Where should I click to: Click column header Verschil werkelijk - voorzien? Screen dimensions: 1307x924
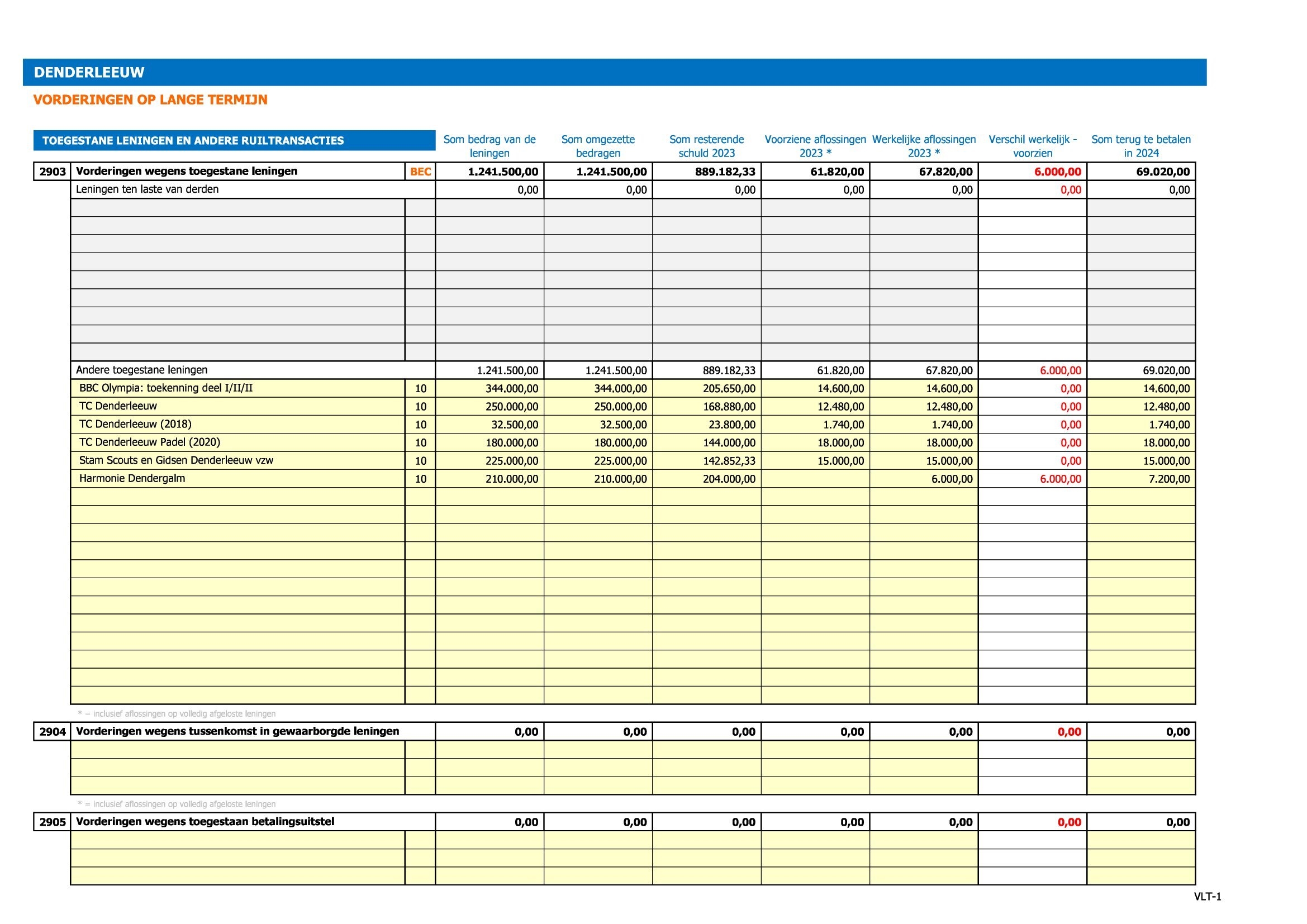click(1033, 146)
